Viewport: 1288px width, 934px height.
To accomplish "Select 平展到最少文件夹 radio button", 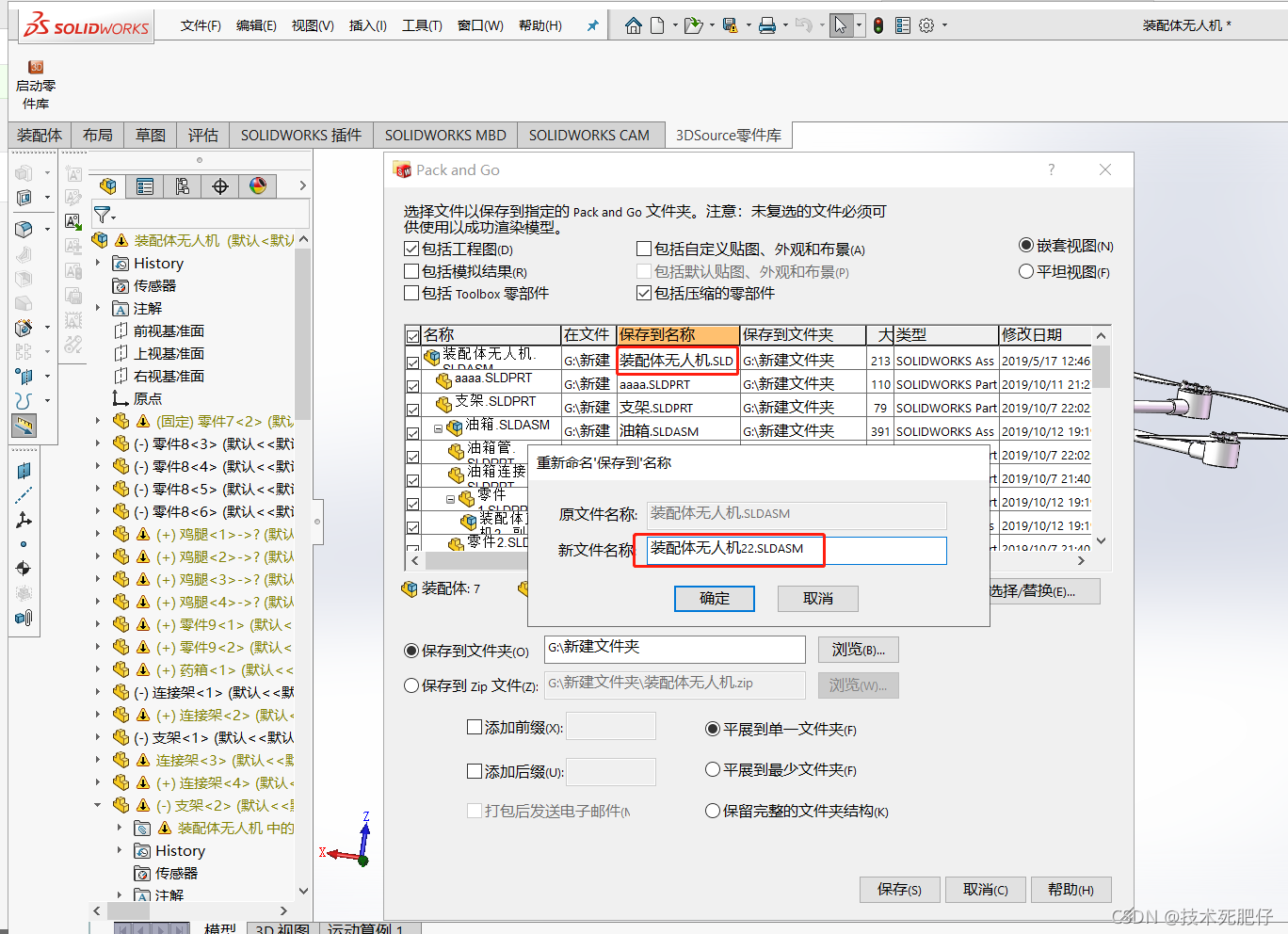I will coord(713,769).
